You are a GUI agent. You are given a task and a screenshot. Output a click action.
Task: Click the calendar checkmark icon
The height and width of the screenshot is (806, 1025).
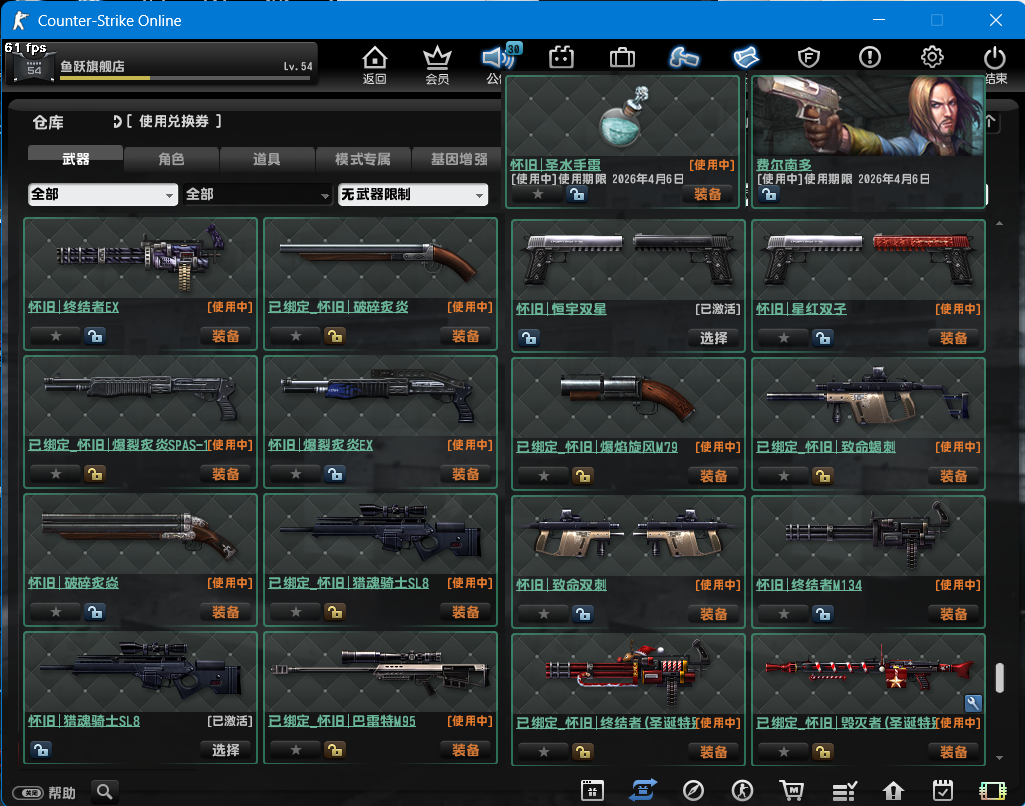click(x=943, y=791)
